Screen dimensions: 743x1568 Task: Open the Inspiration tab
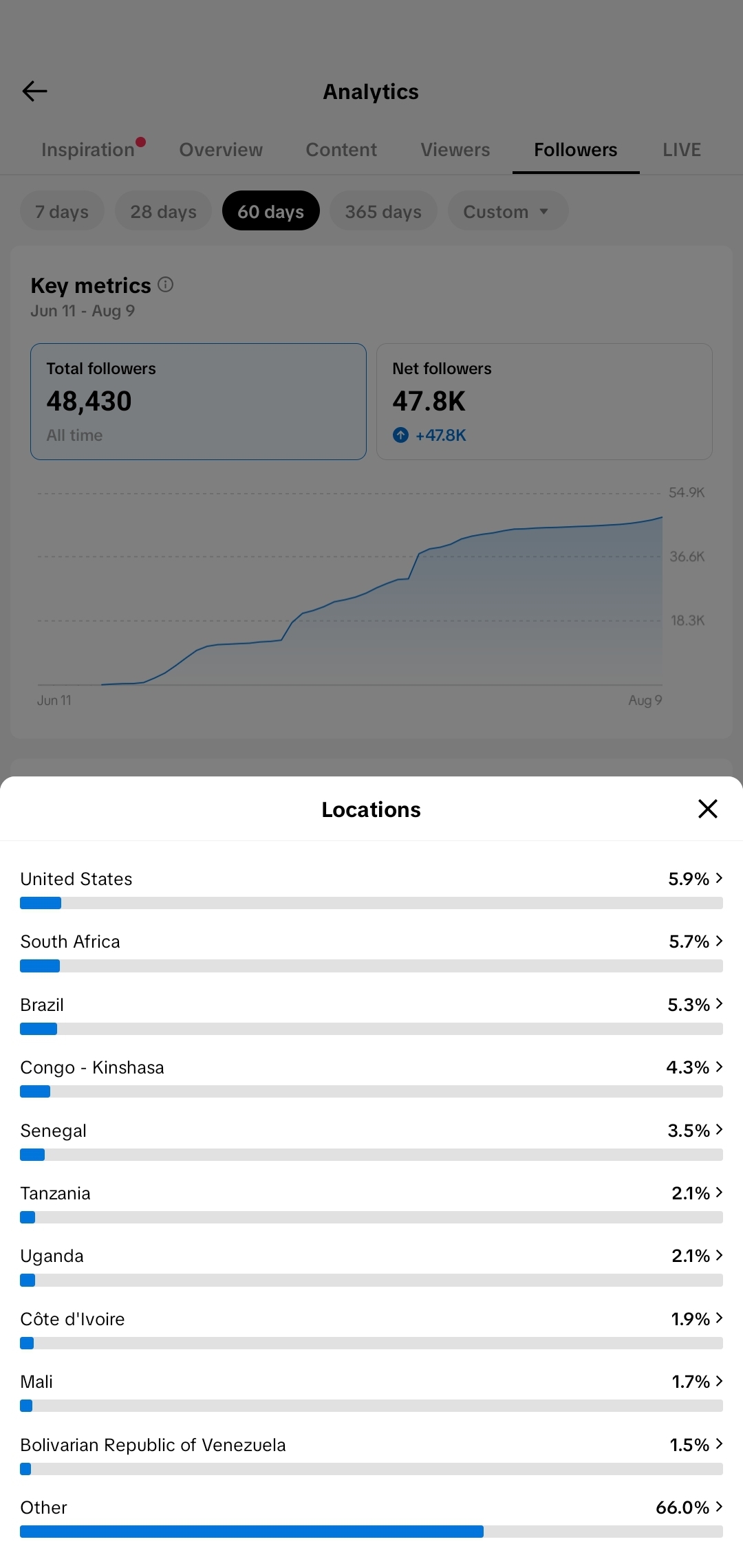pos(88,149)
